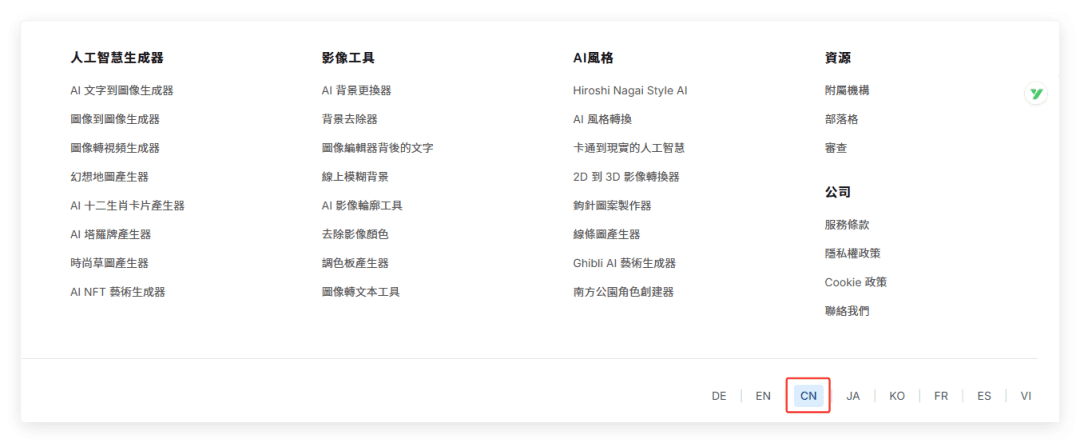
Task: Open the 調色板產生器 tool
Action: (355, 263)
